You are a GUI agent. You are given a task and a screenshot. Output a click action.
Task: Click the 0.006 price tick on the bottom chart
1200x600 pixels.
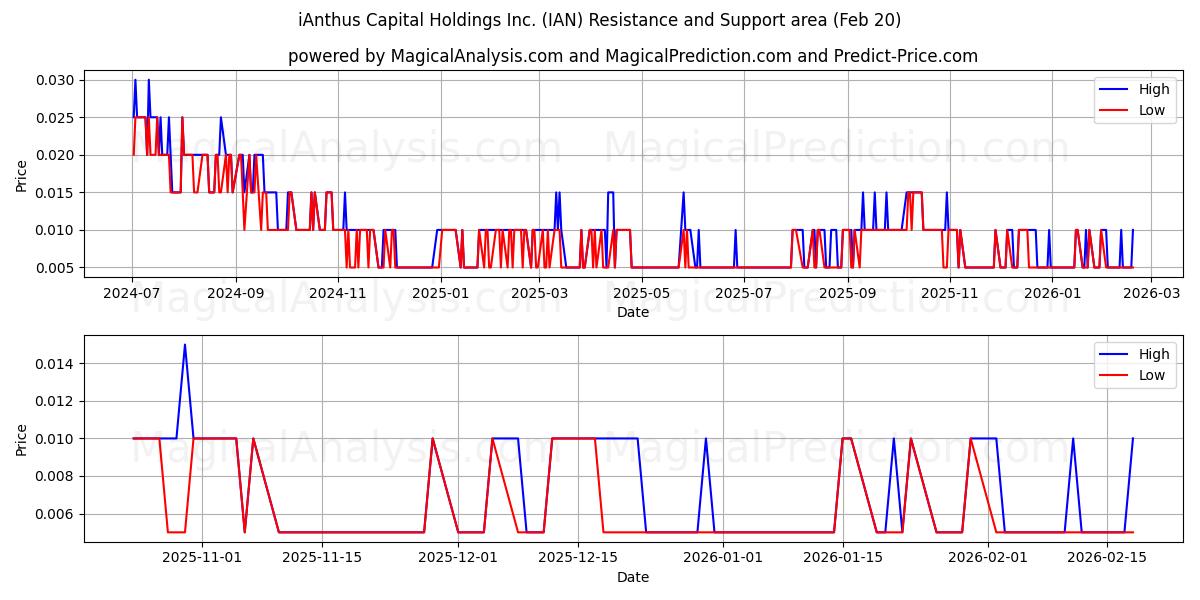pyautogui.click(x=57, y=515)
